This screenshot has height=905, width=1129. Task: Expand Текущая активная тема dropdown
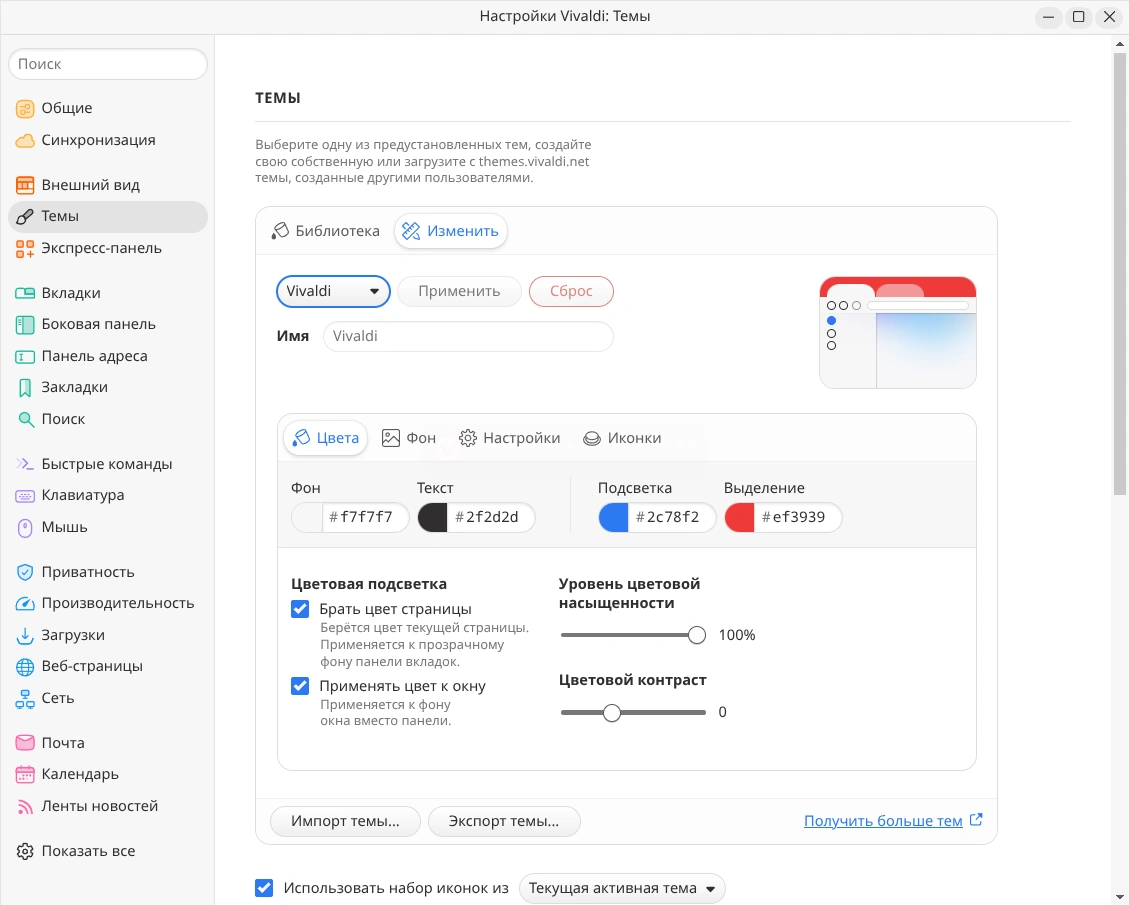[x=622, y=888]
